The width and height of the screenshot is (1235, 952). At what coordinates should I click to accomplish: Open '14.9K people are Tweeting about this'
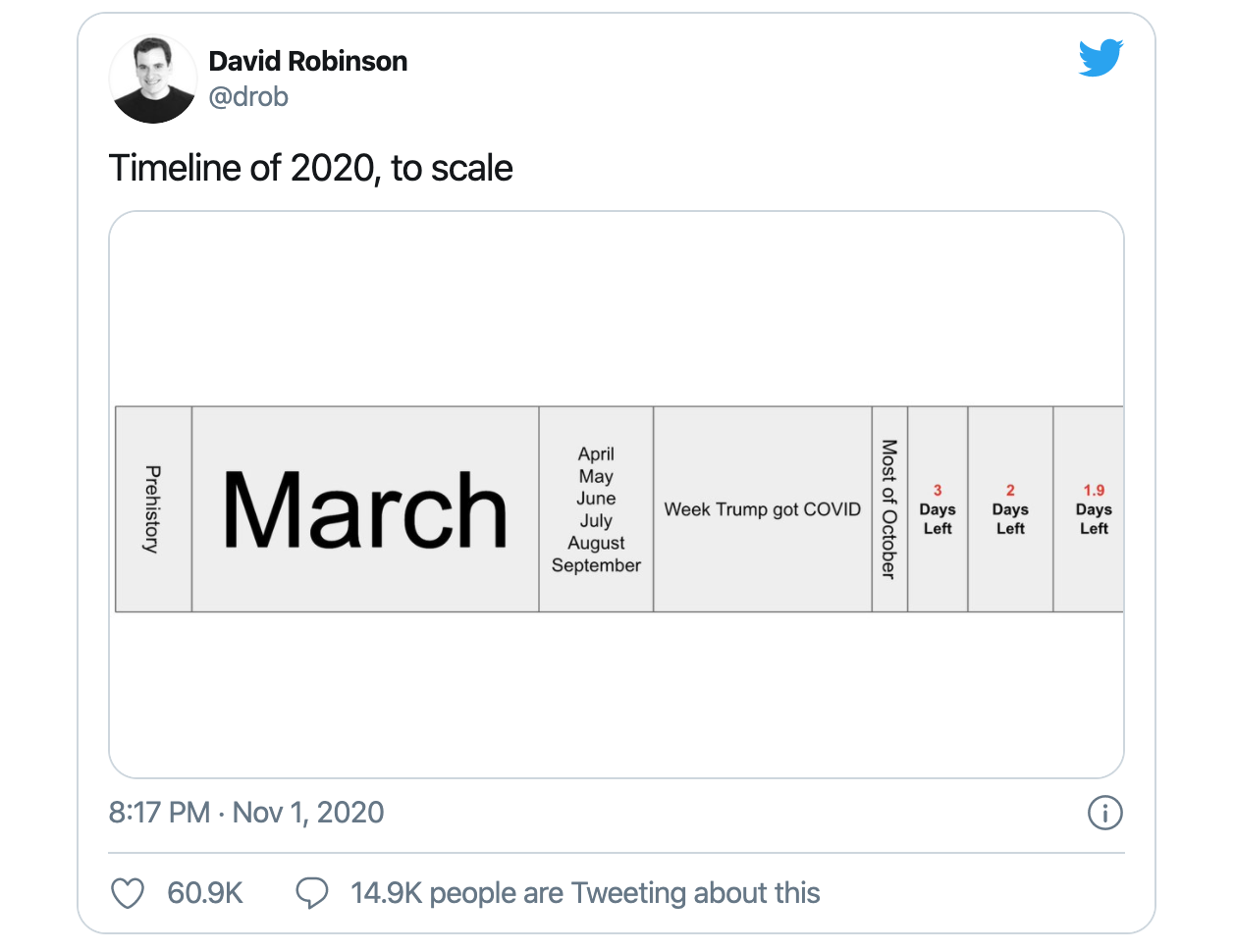click(x=585, y=893)
